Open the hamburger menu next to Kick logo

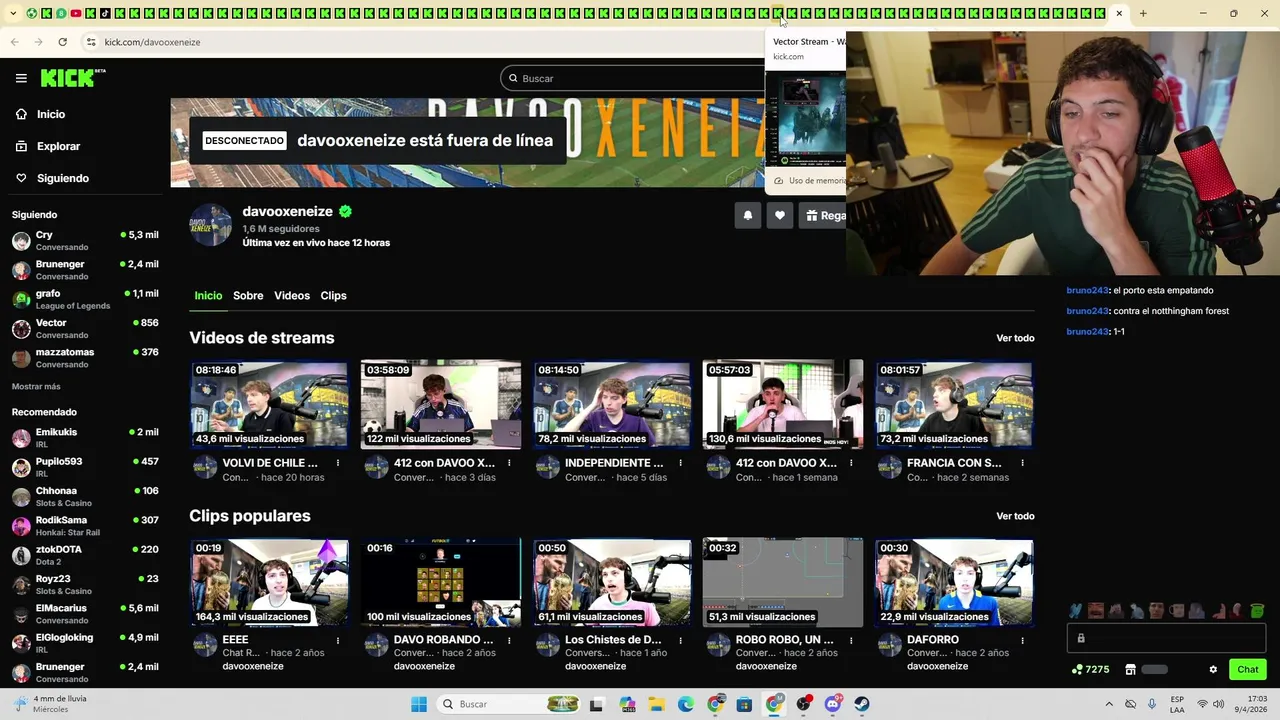tap(21, 78)
